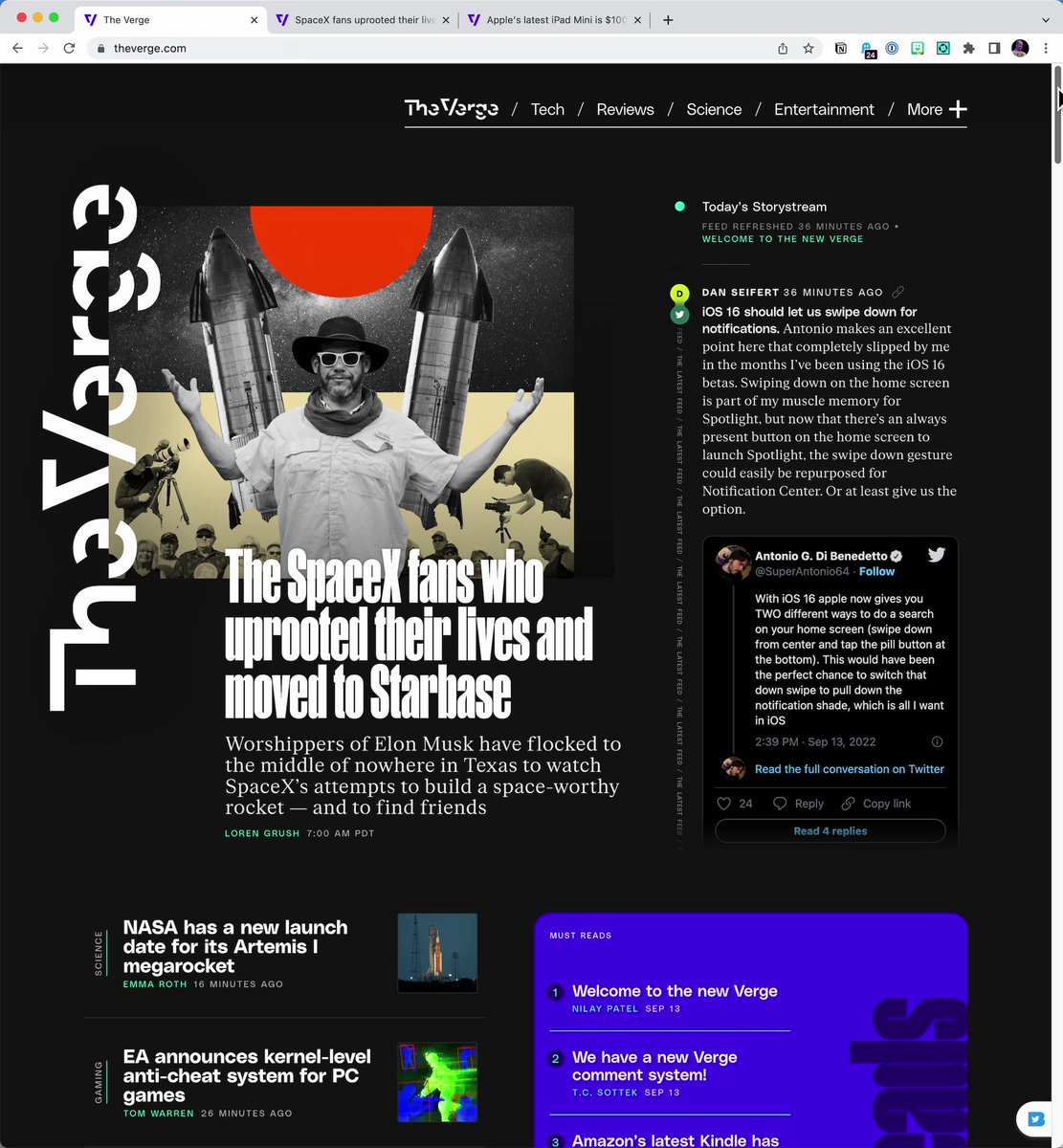
Task: Click the green Twitter badge under Dan Seifert's avatar
Action: coord(680,314)
